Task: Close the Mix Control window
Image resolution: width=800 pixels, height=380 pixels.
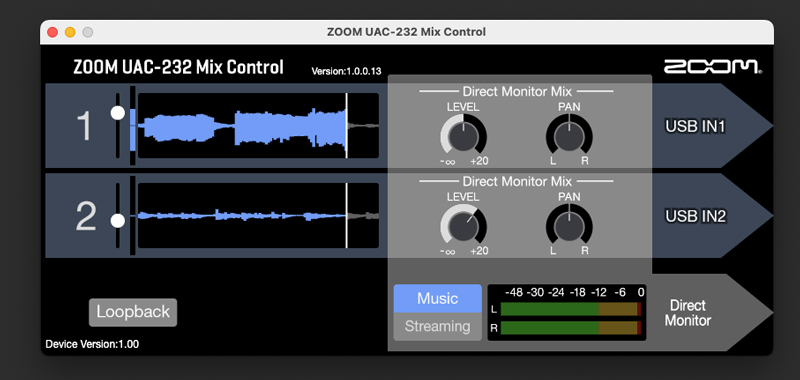Action: tap(53, 32)
